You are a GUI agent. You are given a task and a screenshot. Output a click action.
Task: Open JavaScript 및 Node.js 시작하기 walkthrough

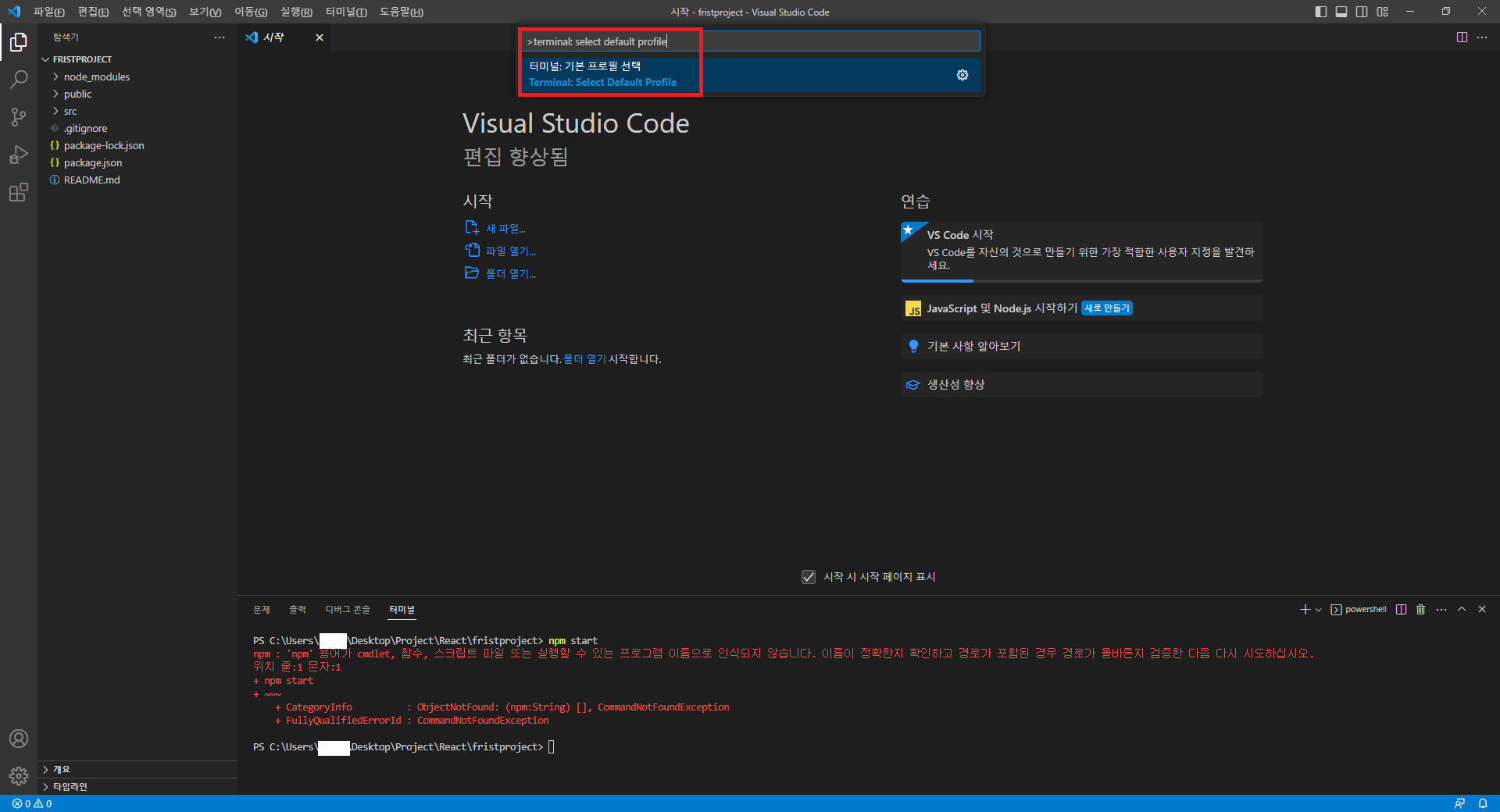1081,308
